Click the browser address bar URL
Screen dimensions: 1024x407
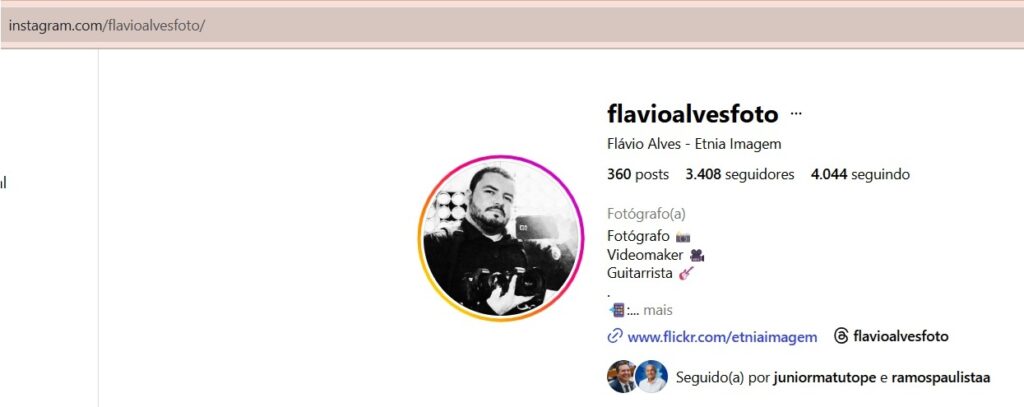pos(106,27)
